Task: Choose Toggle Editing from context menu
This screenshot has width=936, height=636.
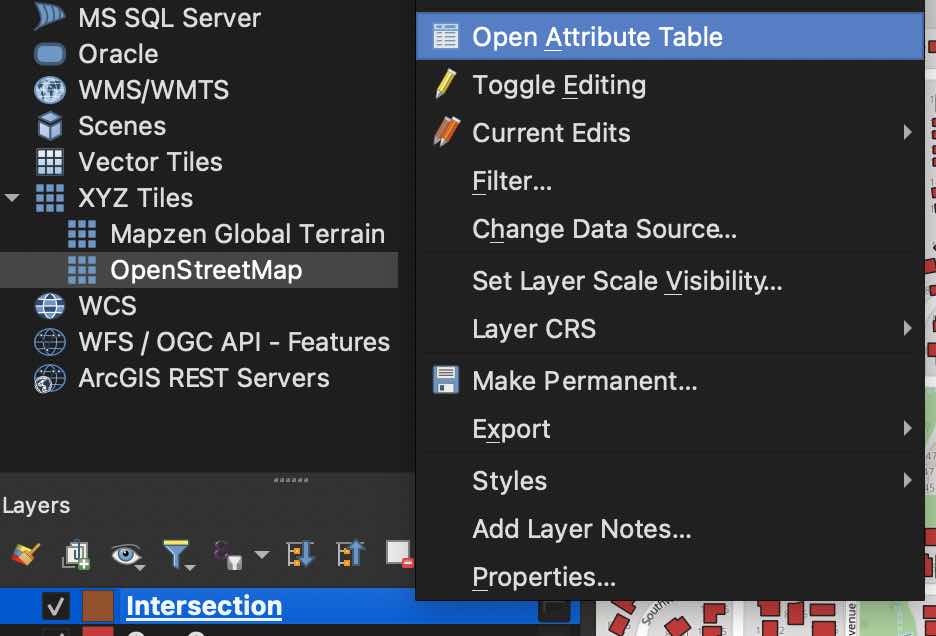Action: [559, 85]
